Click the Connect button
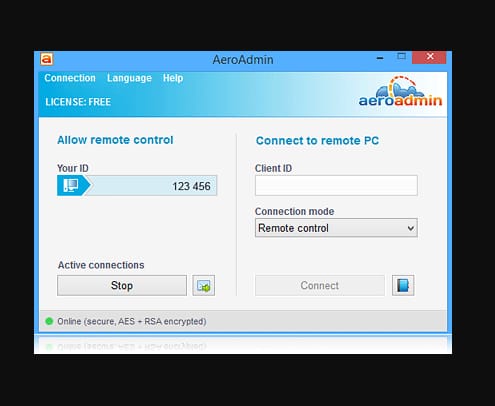The image size is (495, 406). tap(320, 285)
